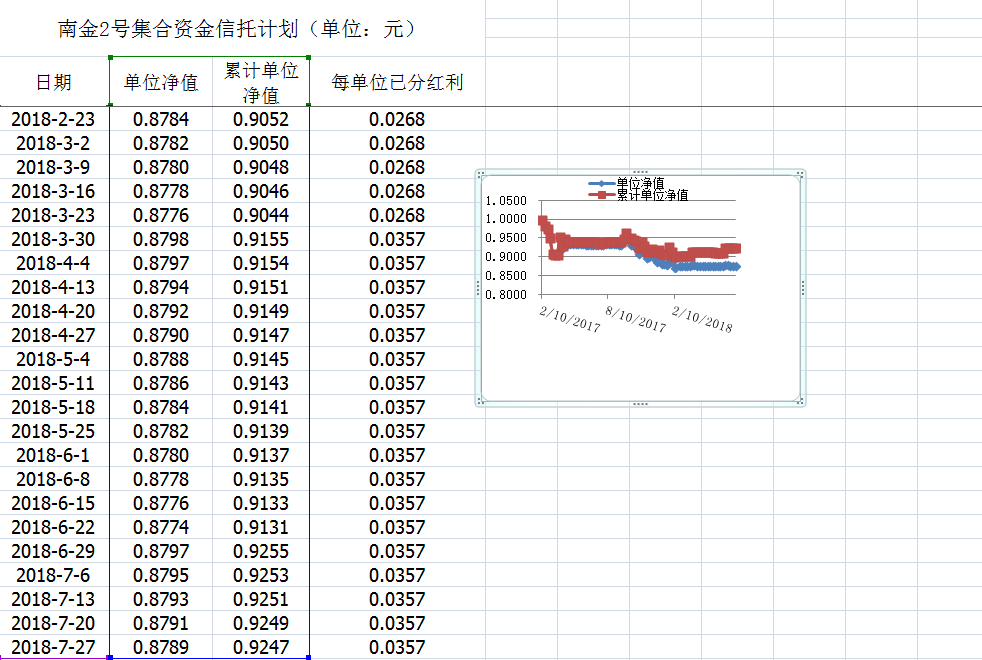Click the 1.0500 label on the vertical axis

505,201
